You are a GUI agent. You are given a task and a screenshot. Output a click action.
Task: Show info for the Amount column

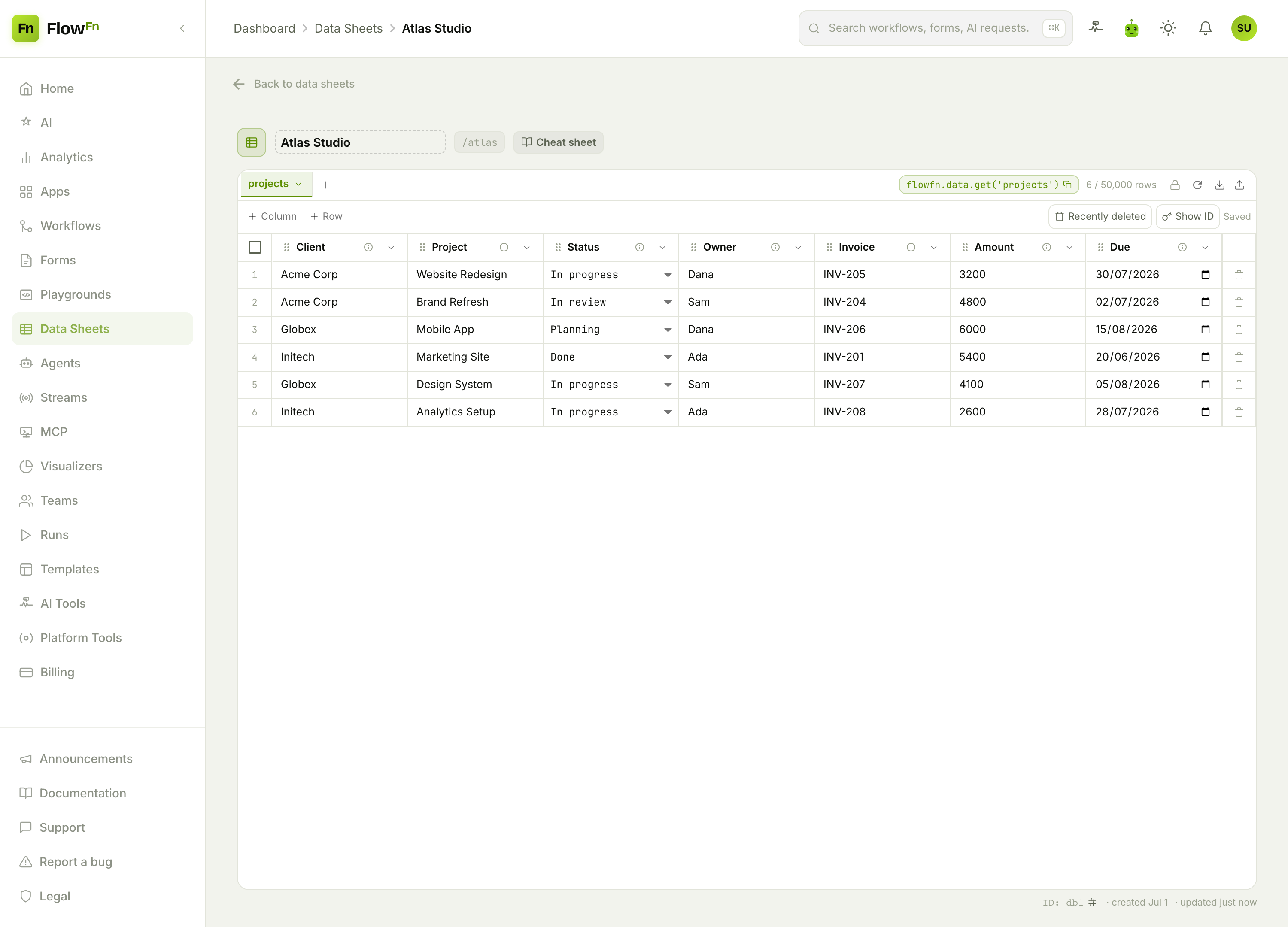(1047, 248)
